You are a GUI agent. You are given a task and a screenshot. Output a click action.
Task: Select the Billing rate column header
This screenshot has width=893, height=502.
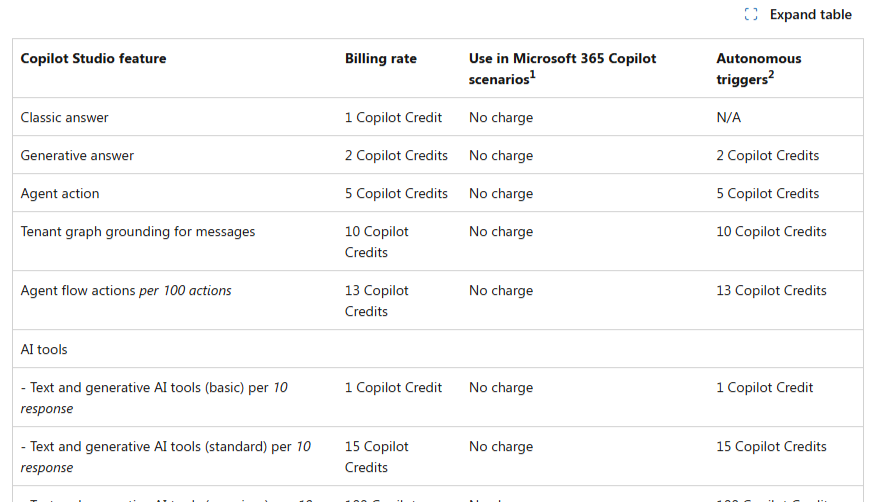(x=381, y=59)
